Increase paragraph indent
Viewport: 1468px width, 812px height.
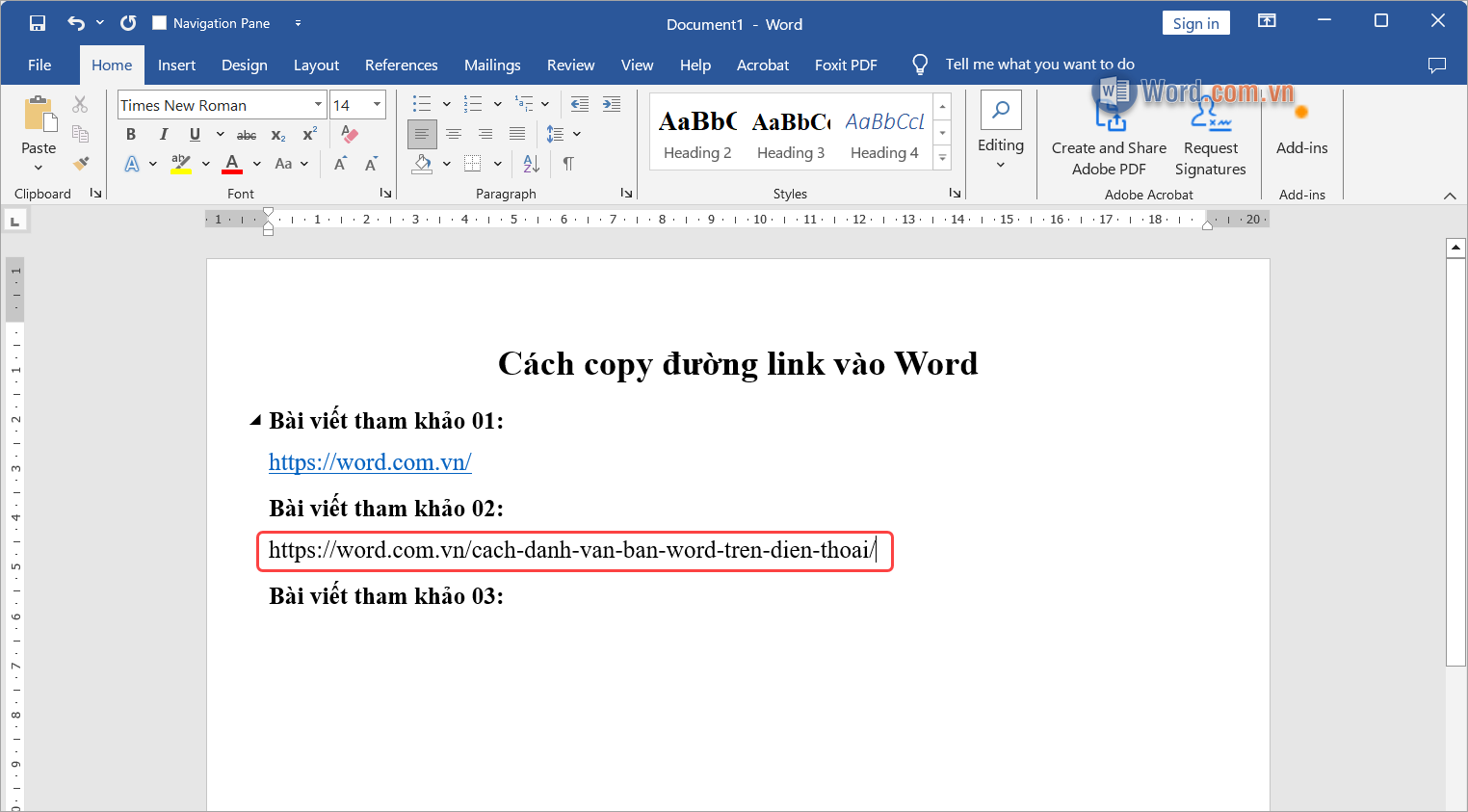[x=612, y=104]
